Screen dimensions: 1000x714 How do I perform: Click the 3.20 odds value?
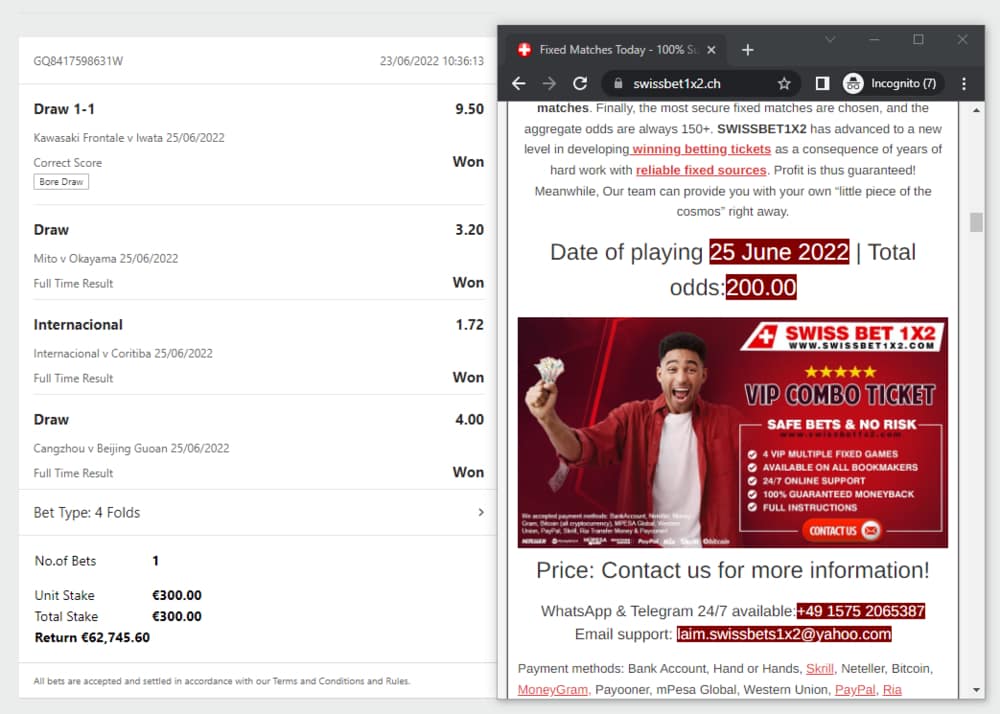pyautogui.click(x=469, y=230)
